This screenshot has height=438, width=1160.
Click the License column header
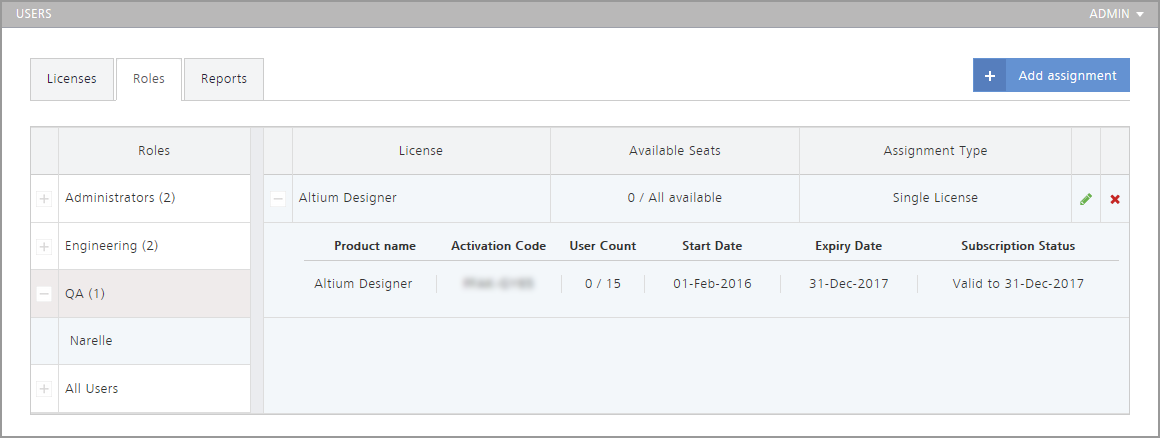(x=420, y=151)
